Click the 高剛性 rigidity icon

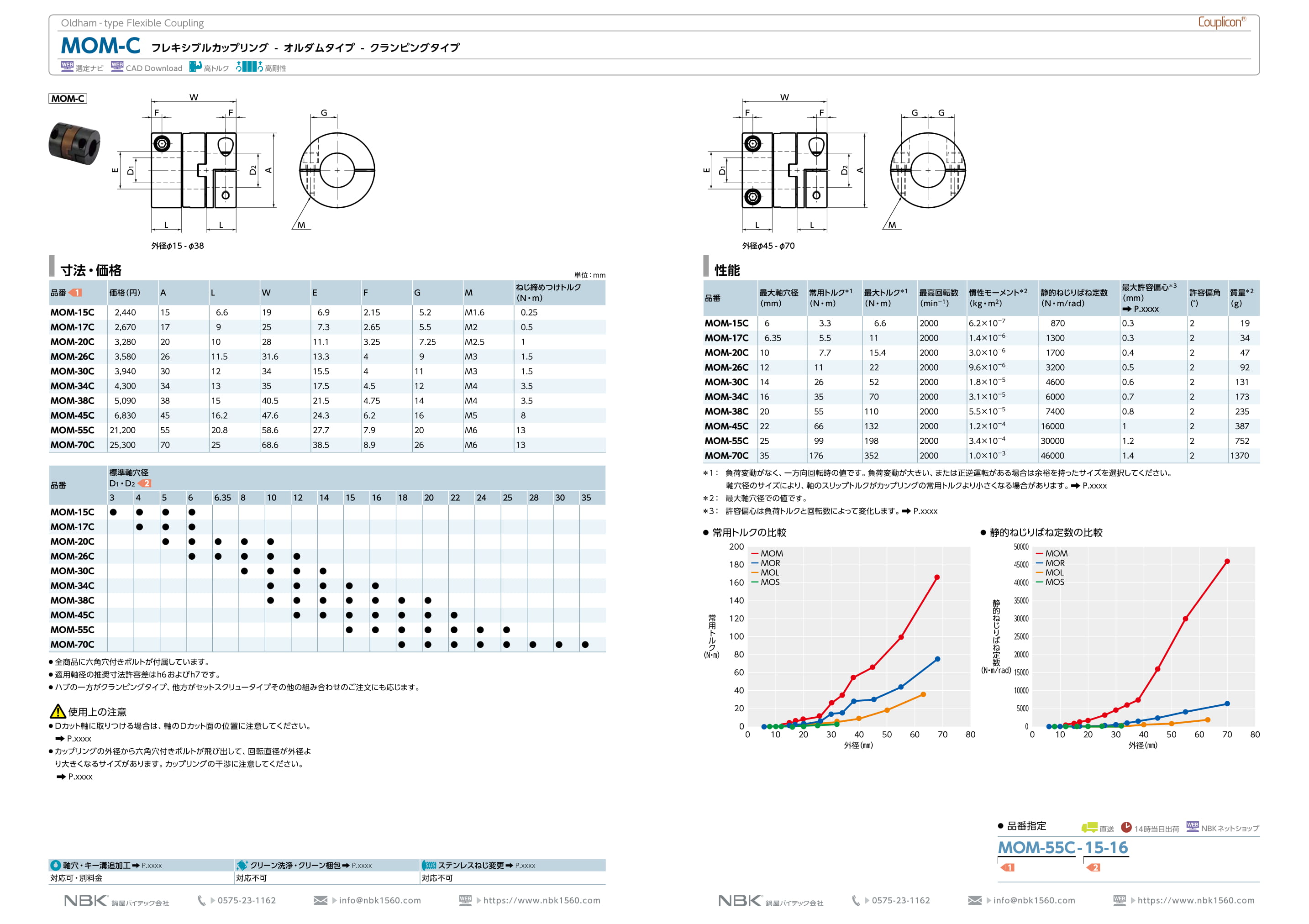pos(249,67)
